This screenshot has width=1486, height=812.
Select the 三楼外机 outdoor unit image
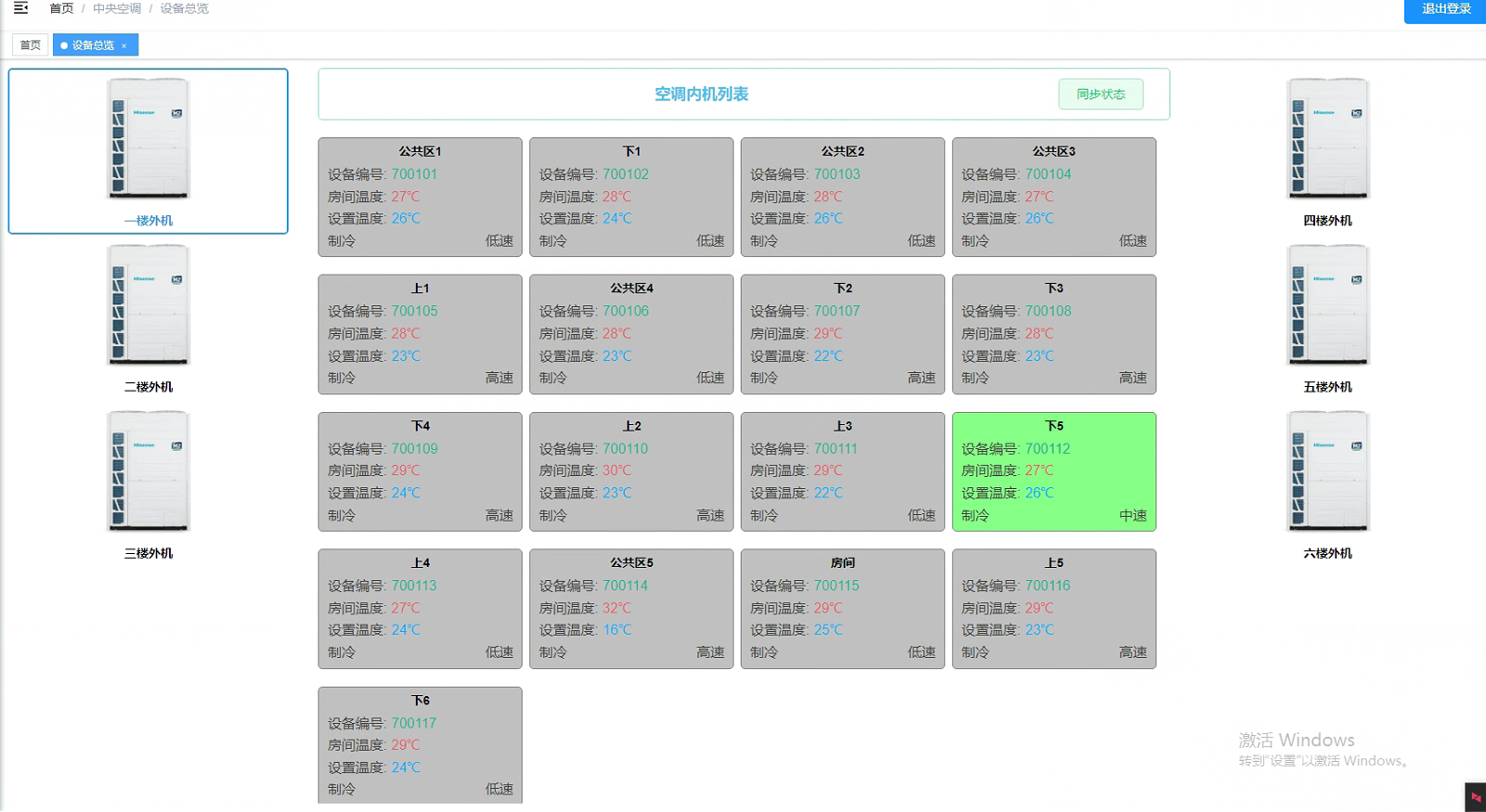(x=149, y=471)
